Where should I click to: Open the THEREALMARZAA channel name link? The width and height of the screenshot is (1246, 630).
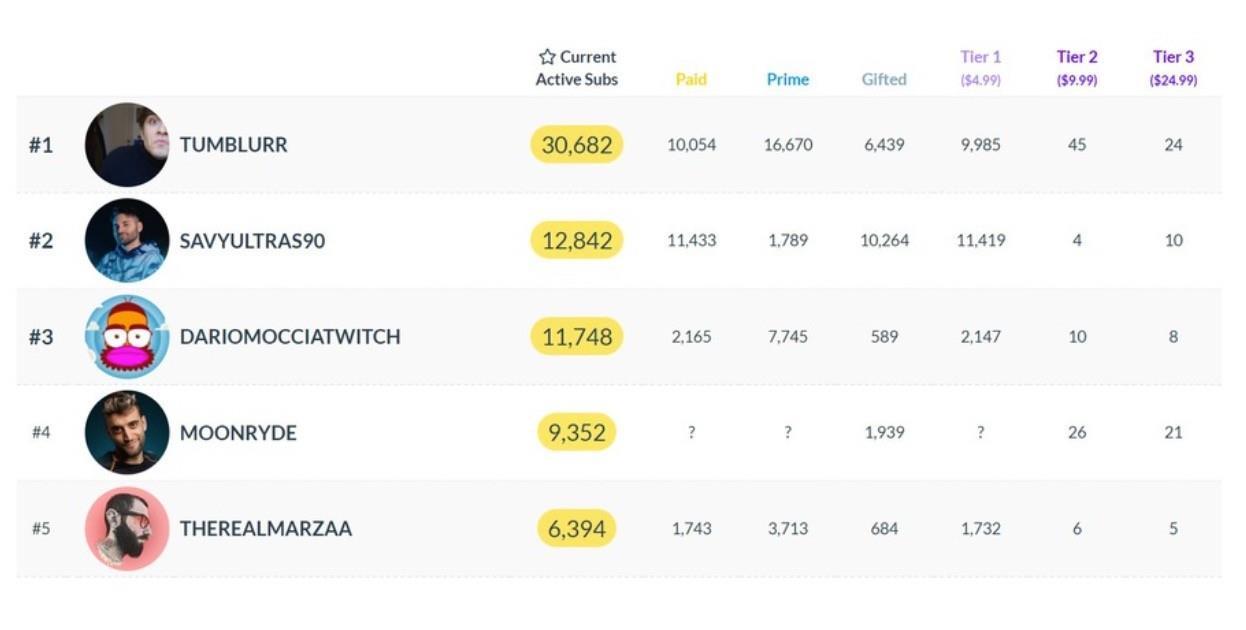(266, 529)
